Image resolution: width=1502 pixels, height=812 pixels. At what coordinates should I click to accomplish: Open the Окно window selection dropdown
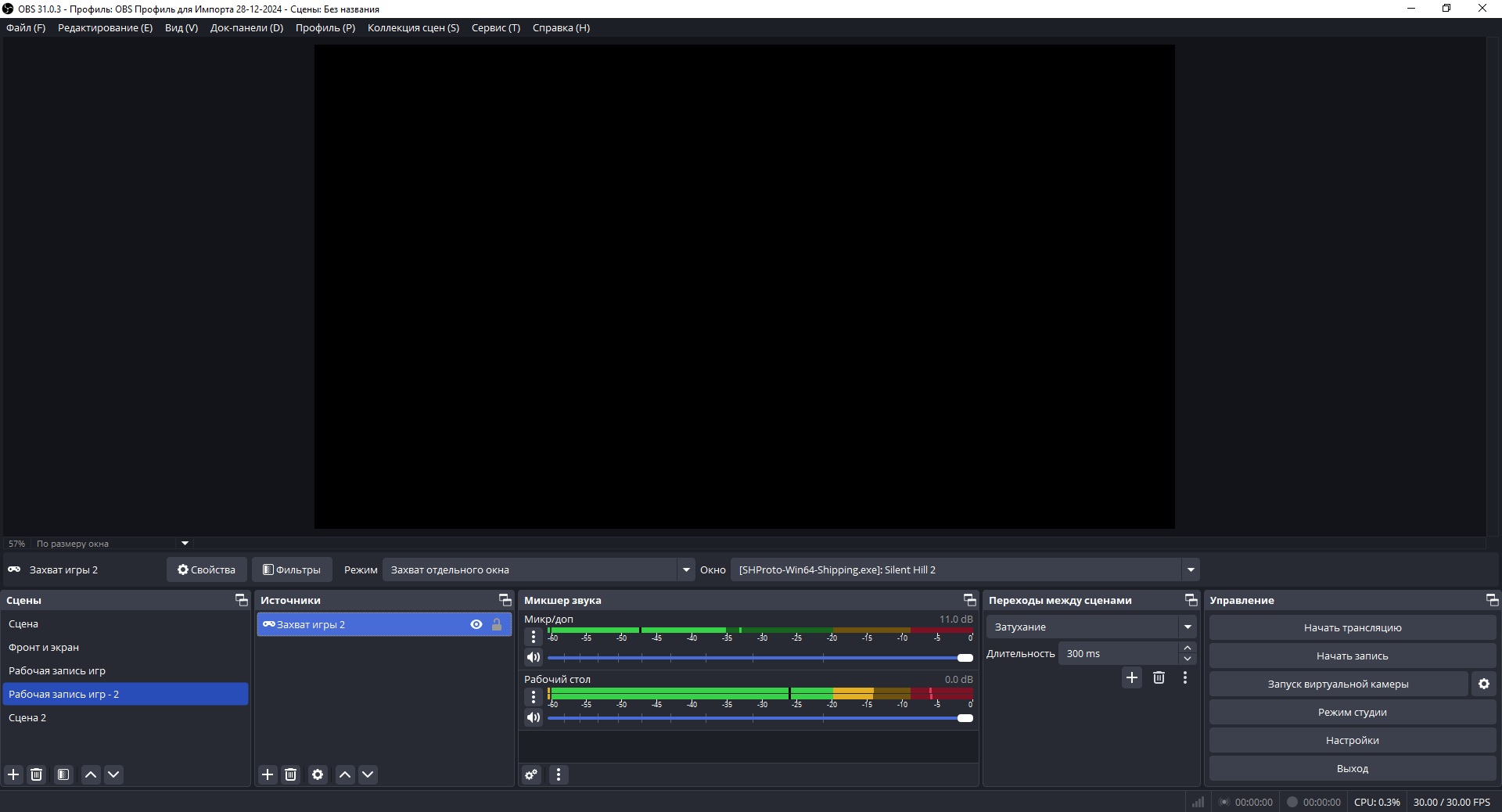point(965,569)
